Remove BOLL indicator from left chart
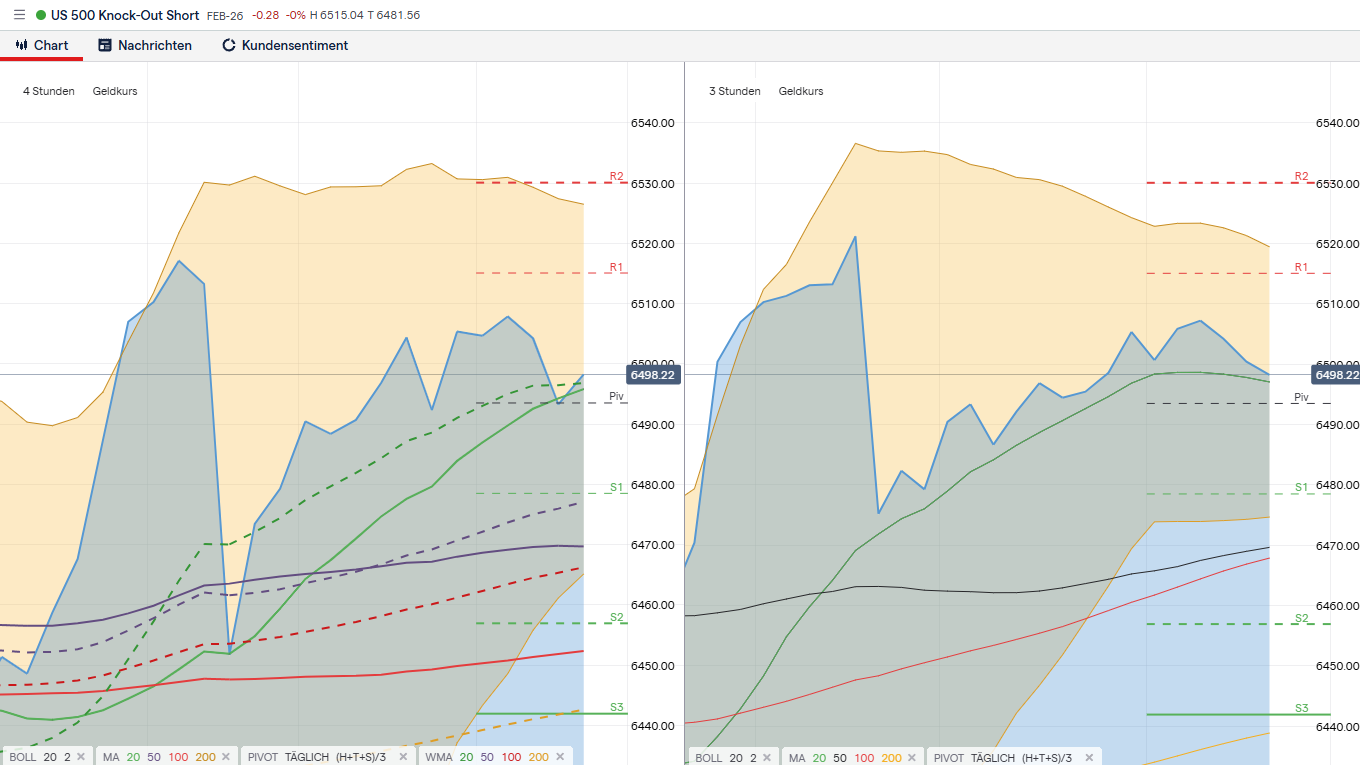 coord(82,757)
